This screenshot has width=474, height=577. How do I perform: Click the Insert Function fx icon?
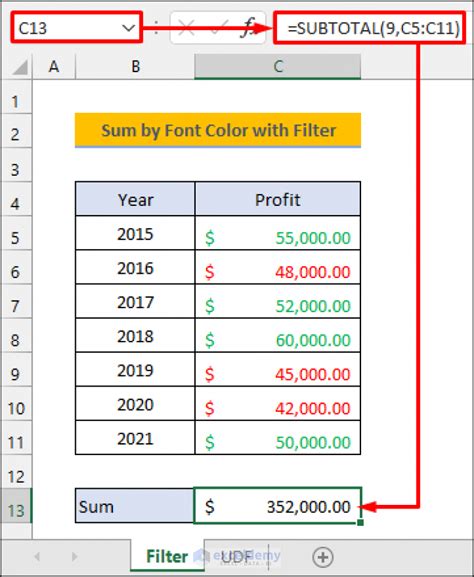pos(249,28)
